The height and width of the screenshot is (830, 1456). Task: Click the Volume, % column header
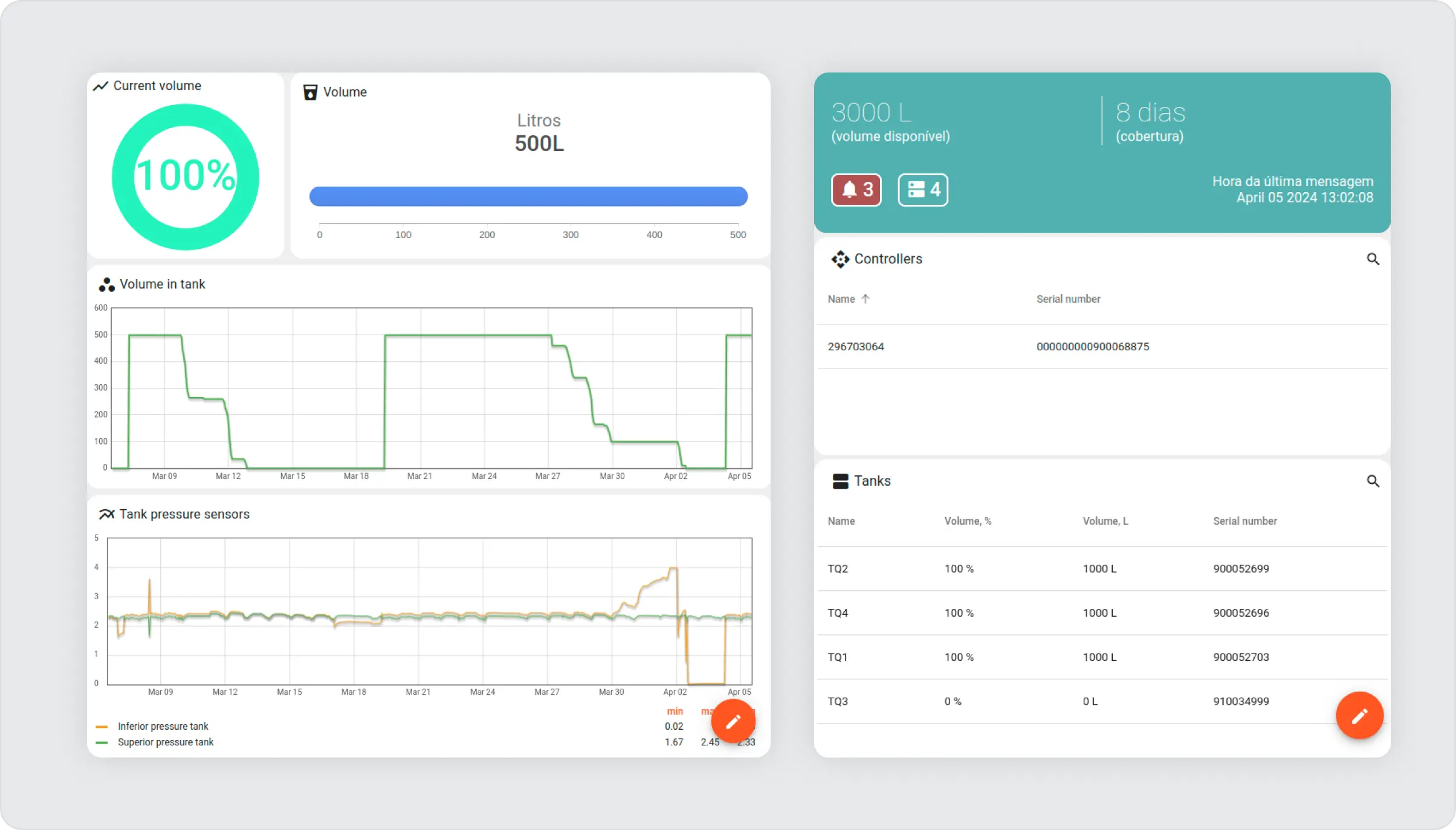coord(967,521)
